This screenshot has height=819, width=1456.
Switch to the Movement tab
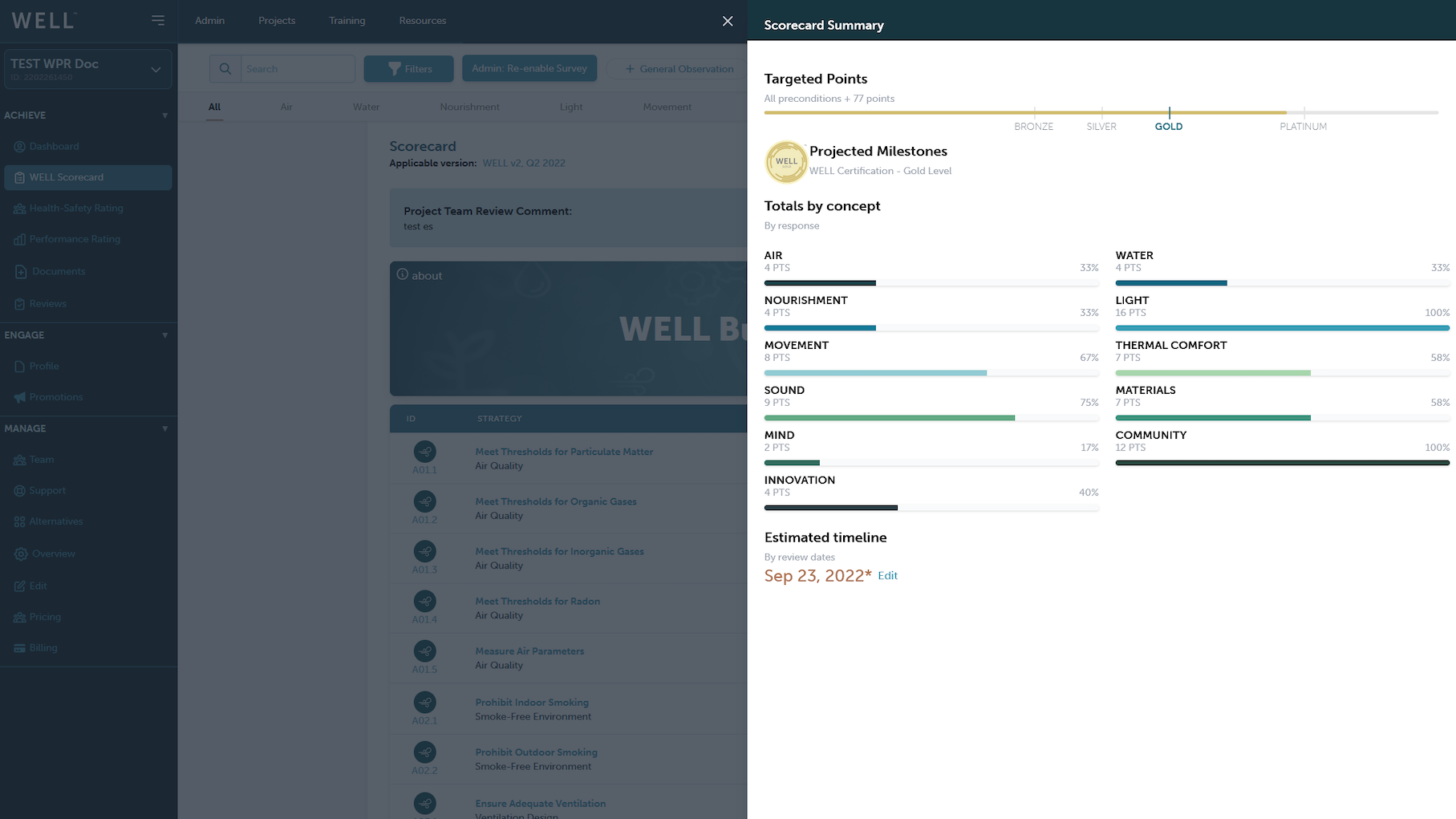point(667,107)
